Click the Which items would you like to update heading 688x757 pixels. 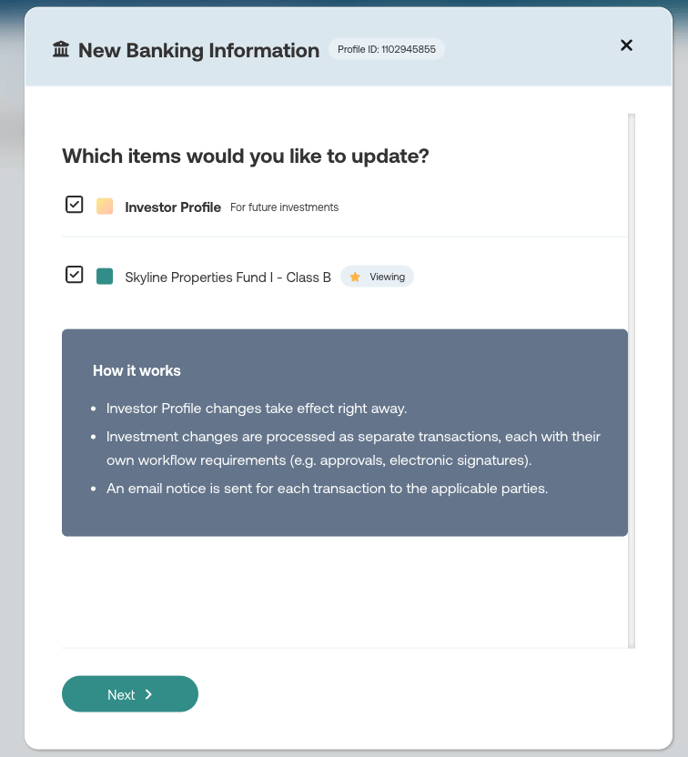point(245,156)
